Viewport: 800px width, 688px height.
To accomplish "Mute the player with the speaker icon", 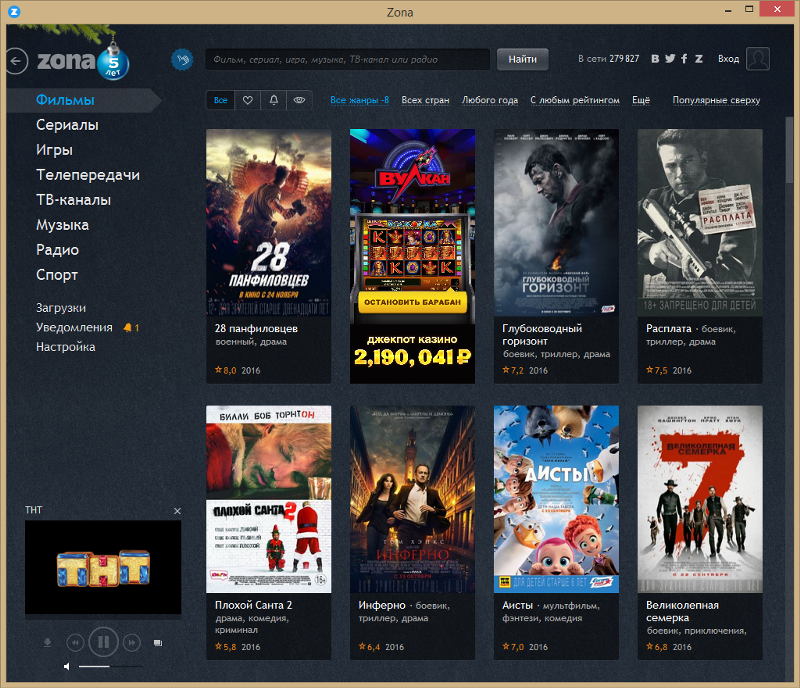I will click(x=66, y=667).
